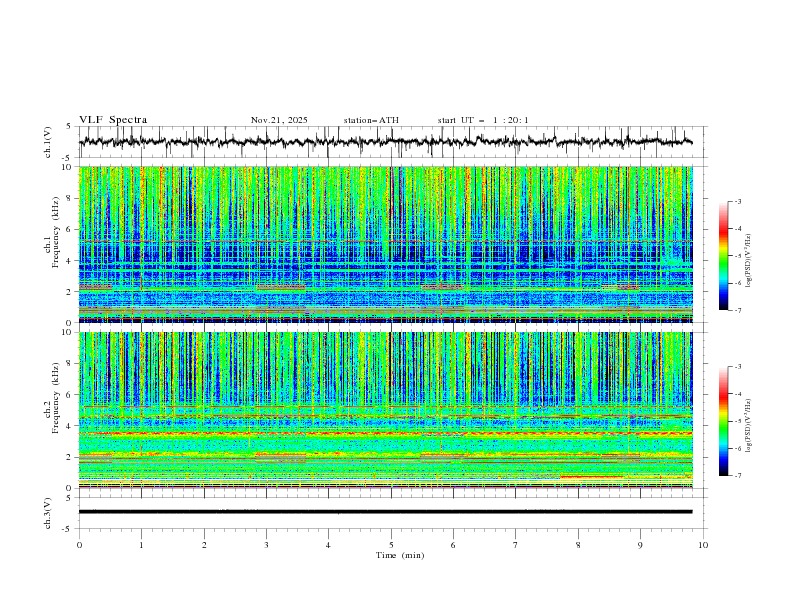Select the 8 minute tick on time axis
Image resolution: width=792 pixels, height=612 pixels.
pos(578,545)
